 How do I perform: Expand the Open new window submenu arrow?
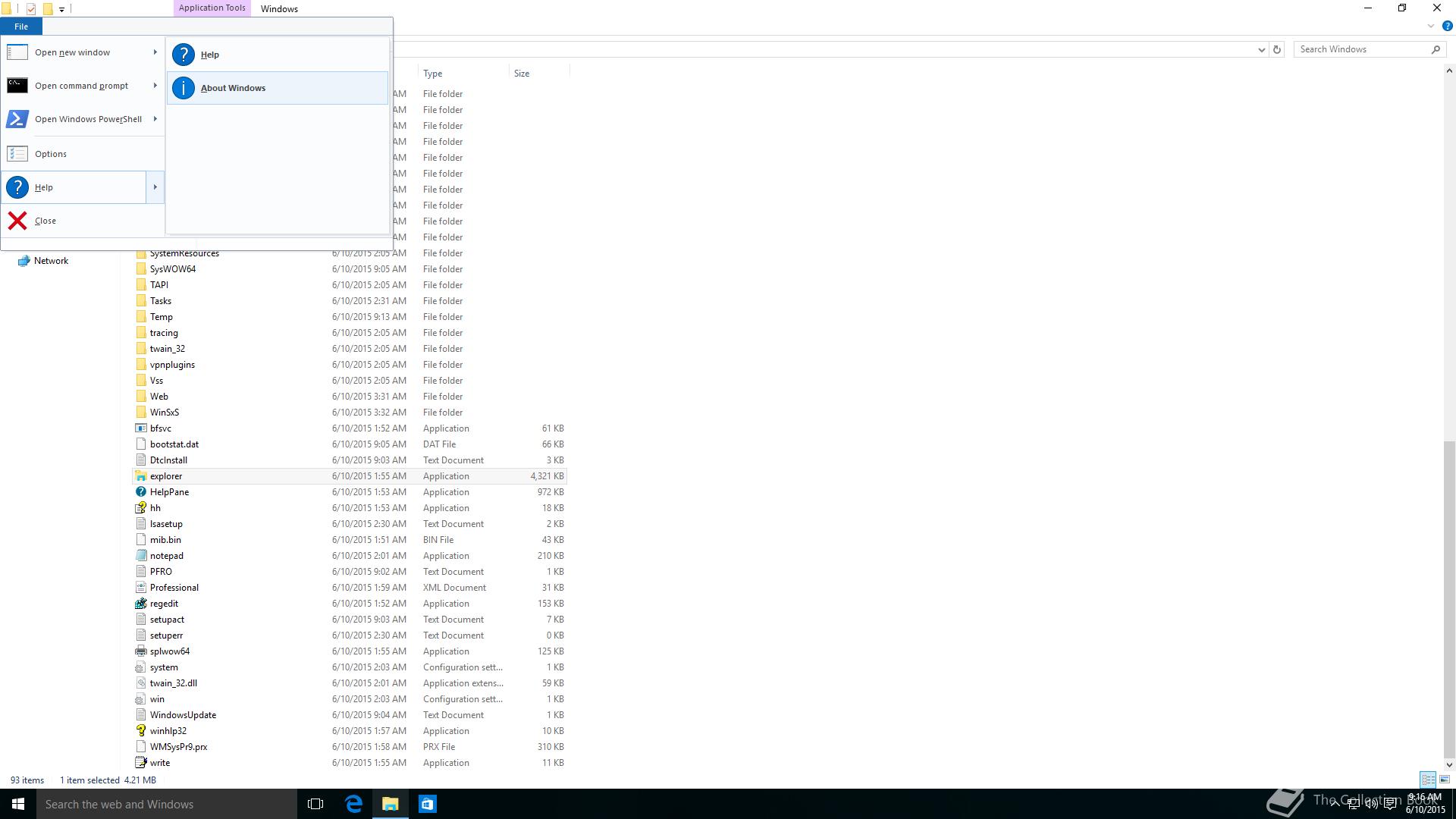click(x=155, y=52)
